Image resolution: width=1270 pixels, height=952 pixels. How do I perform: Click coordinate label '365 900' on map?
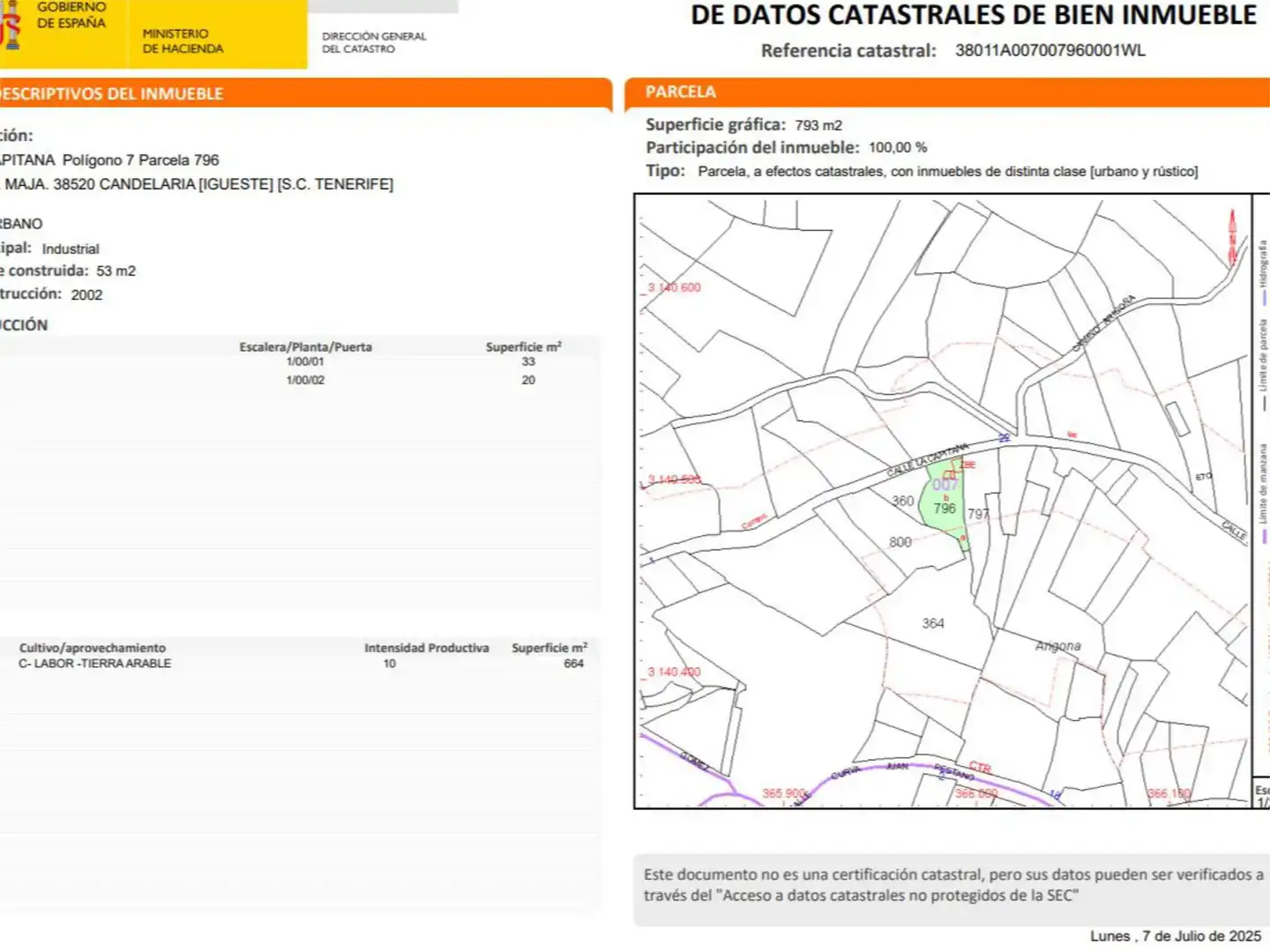(784, 793)
